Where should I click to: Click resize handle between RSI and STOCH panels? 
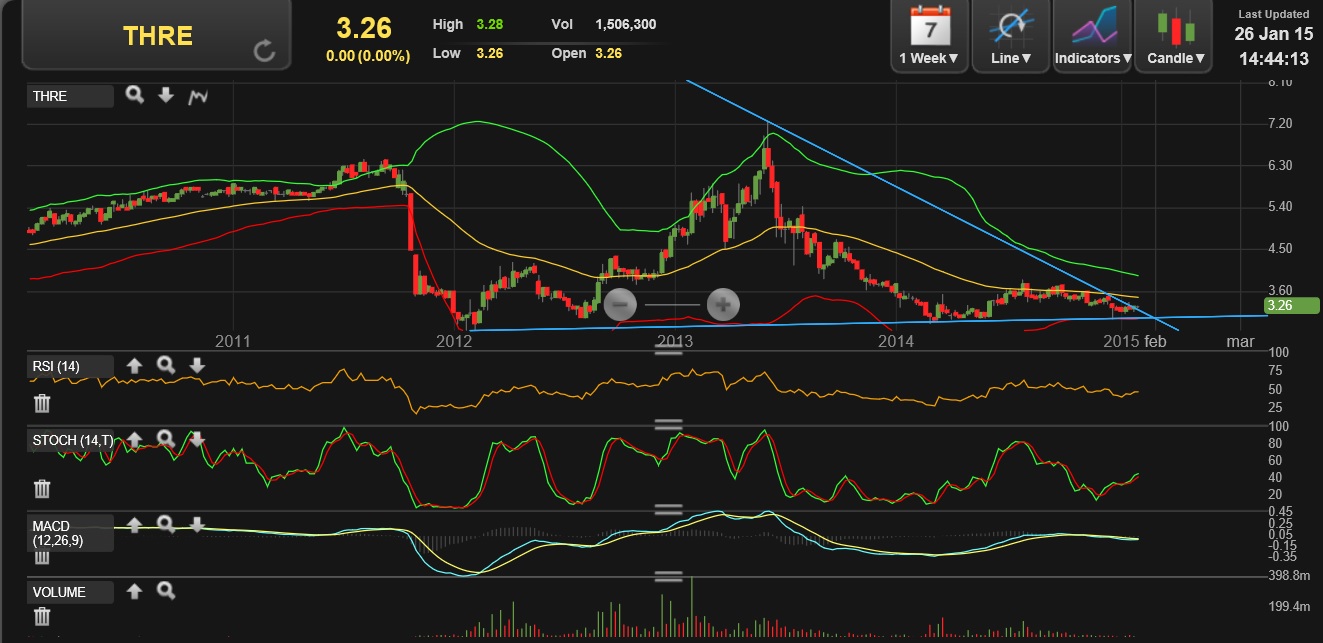coord(668,424)
